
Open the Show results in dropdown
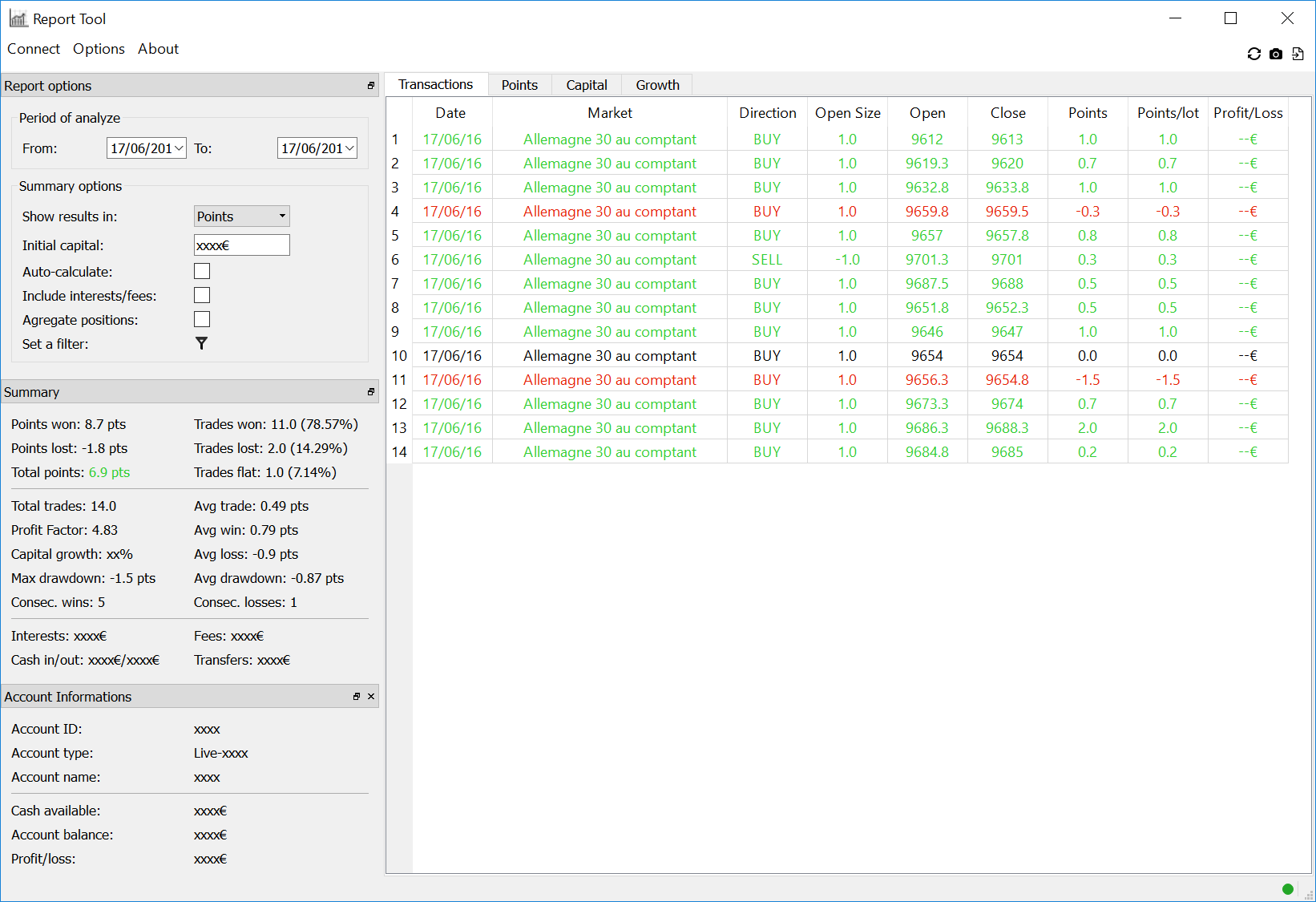[241, 216]
